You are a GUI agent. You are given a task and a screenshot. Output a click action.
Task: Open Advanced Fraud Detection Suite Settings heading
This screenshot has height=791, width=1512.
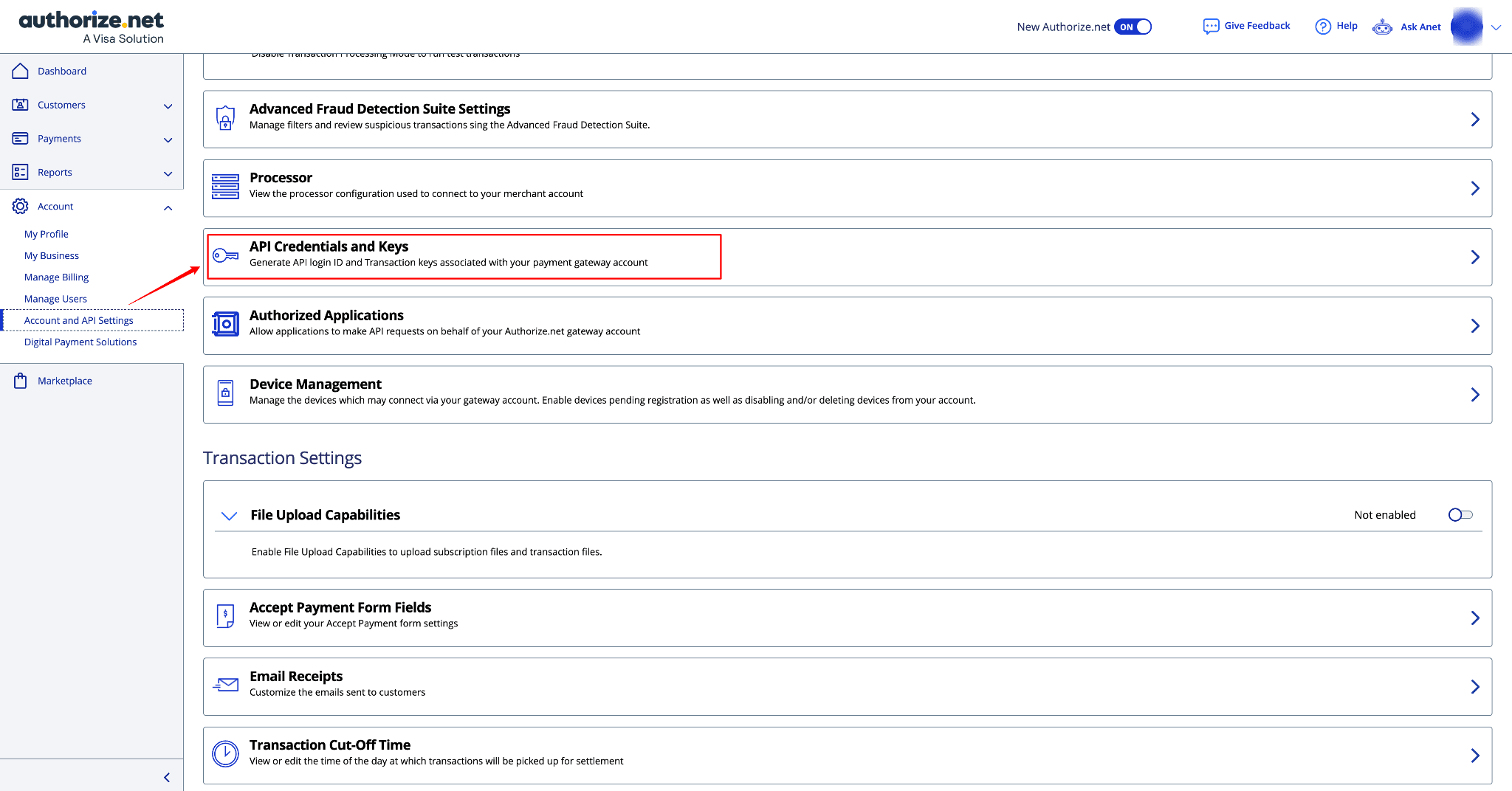pyautogui.click(x=379, y=109)
